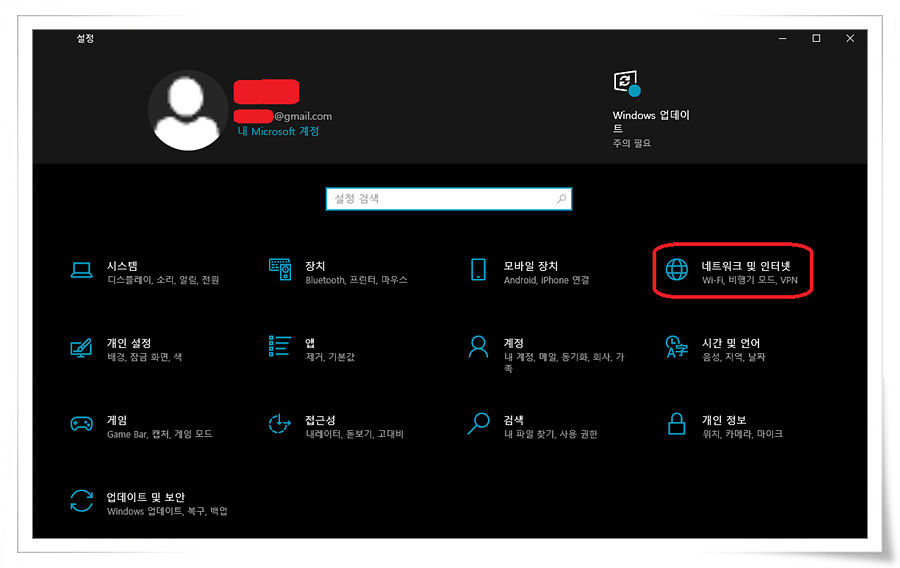Open the 내 Microsoft 계정 link
The height and width of the screenshot is (568, 900).
tap(278, 131)
